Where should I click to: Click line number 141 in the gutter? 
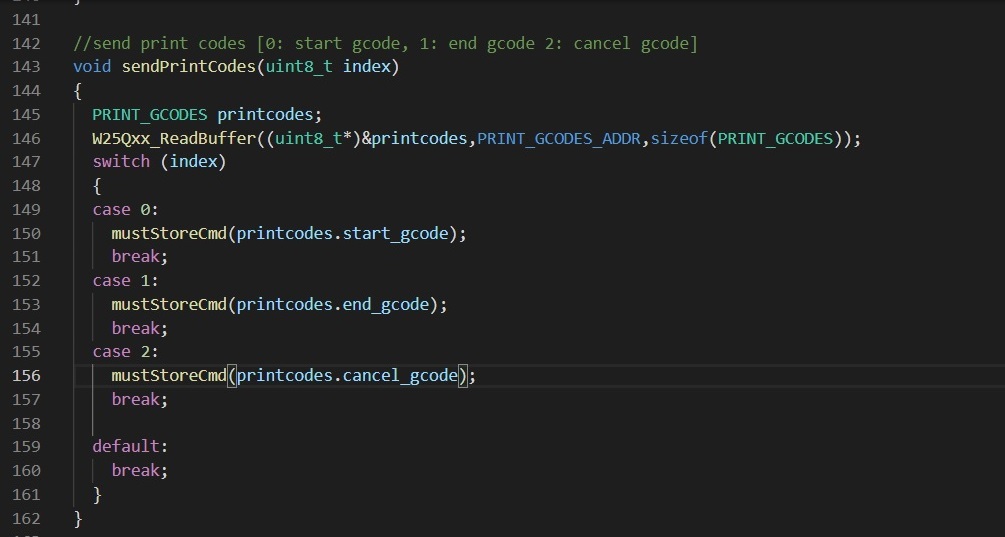pyautogui.click(x=26, y=20)
